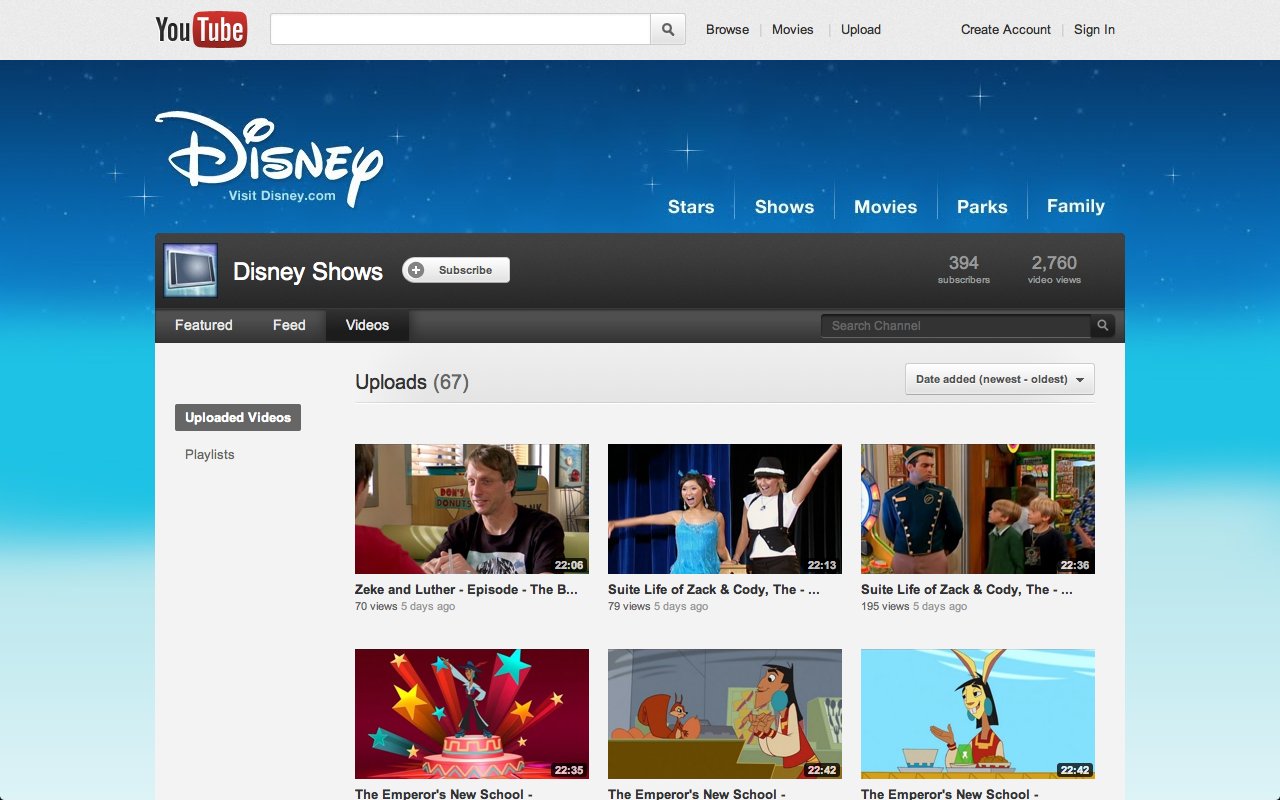This screenshot has height=800, width=1280.
Task: Open the Stars banner tab
Action: 691,207
